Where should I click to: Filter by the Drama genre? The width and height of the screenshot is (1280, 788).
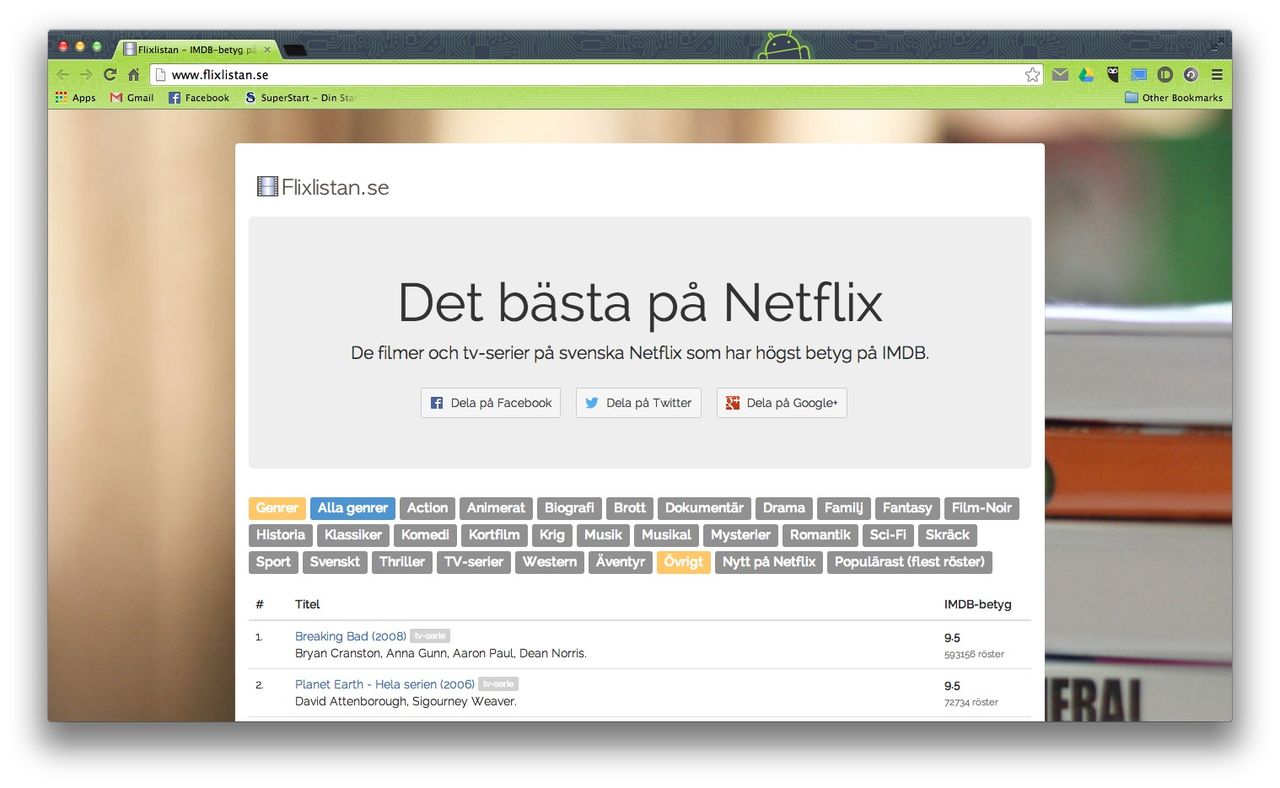[784, 508]
